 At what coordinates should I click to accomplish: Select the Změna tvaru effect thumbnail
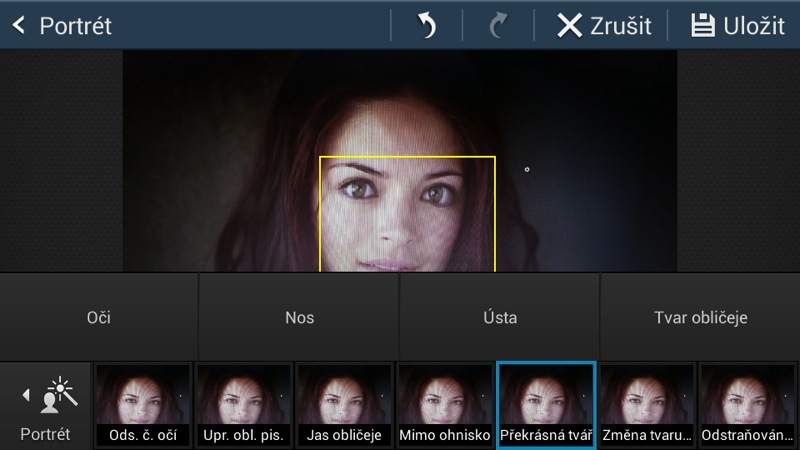646,406
